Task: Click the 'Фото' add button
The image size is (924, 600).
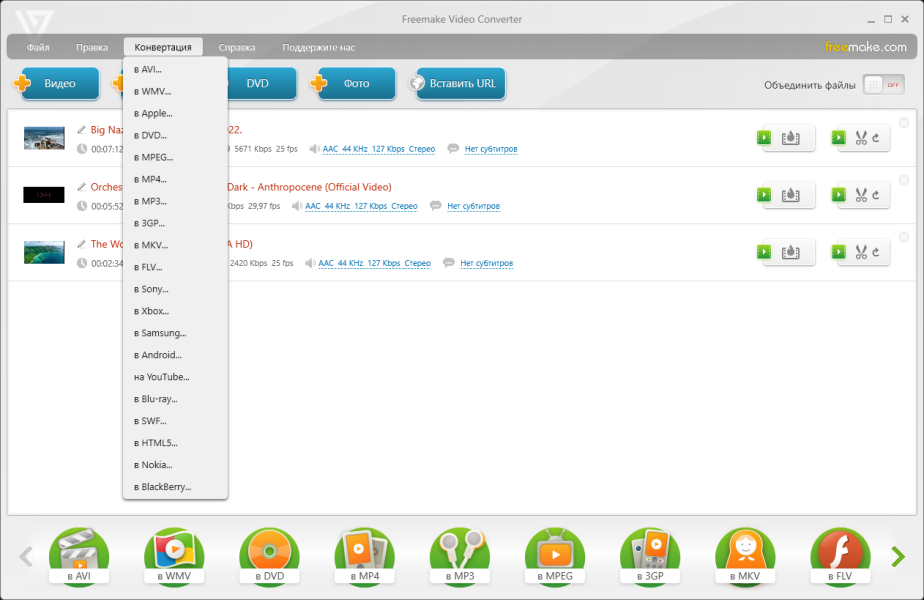Action: point(355,84)
